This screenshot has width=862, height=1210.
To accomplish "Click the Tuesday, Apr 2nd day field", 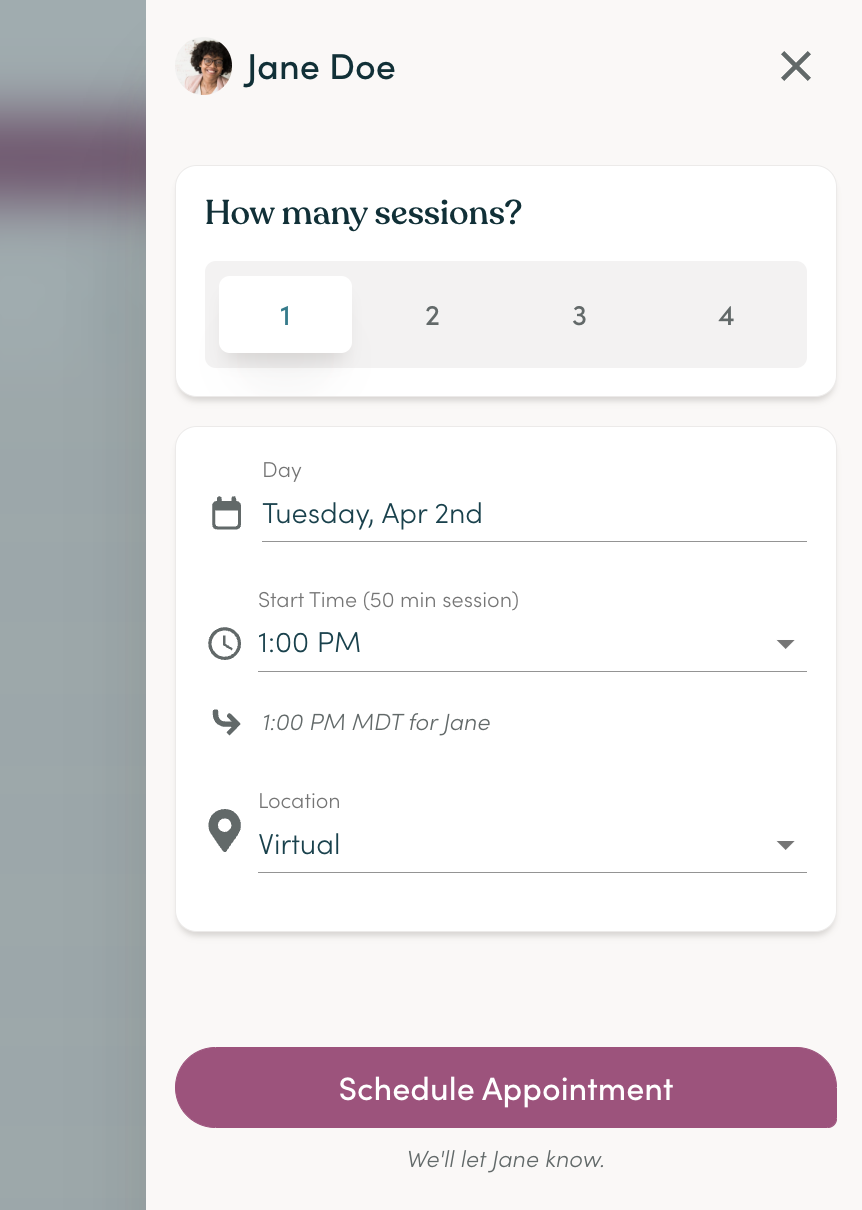I will click(x=534, y=514).
